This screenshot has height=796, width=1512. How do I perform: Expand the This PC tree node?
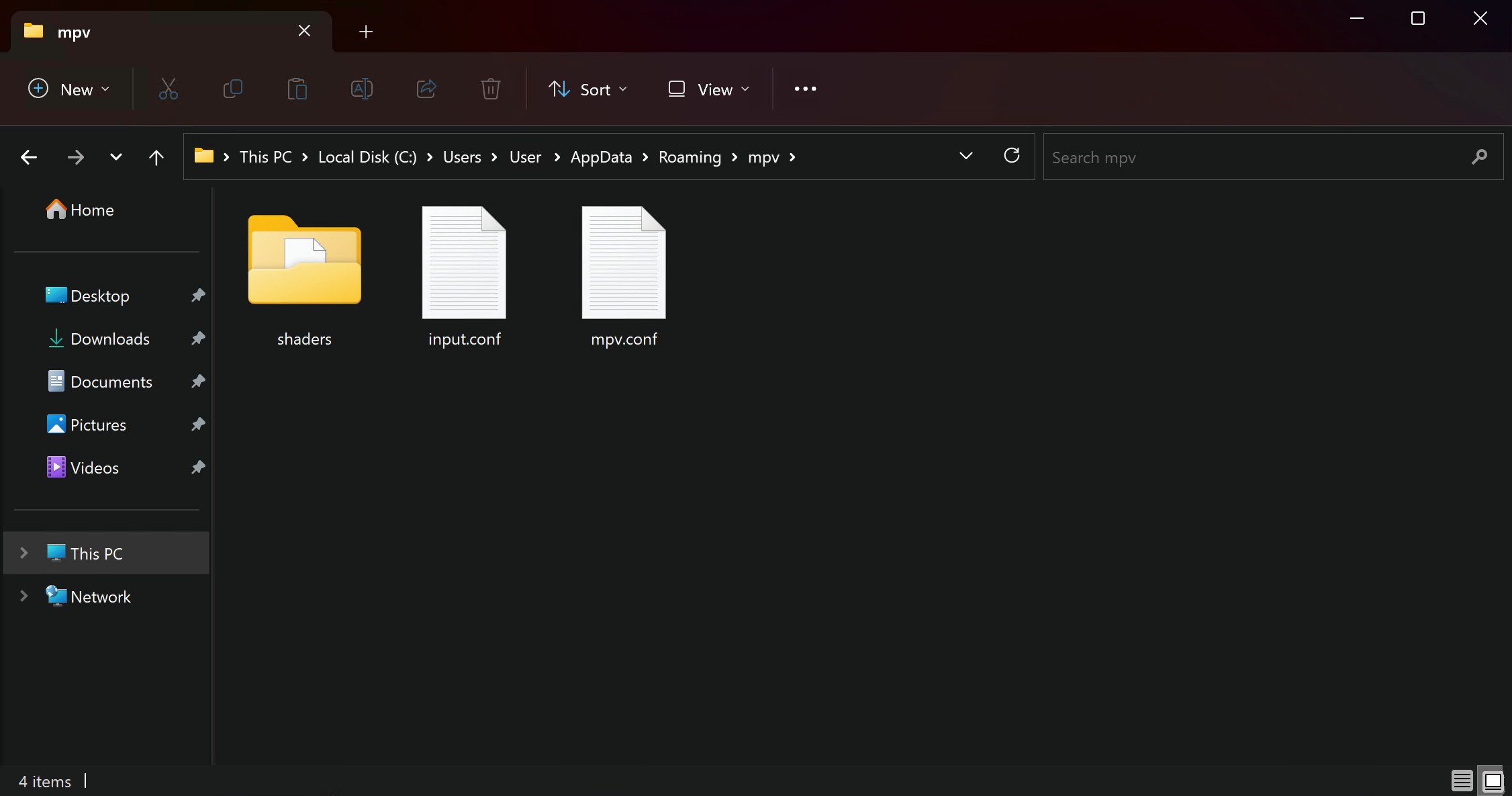pos(24,553)
